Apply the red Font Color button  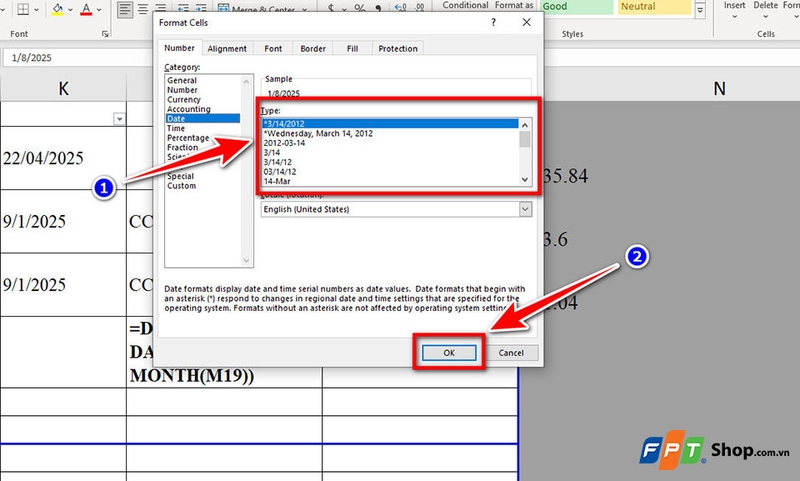coord(86,9)
